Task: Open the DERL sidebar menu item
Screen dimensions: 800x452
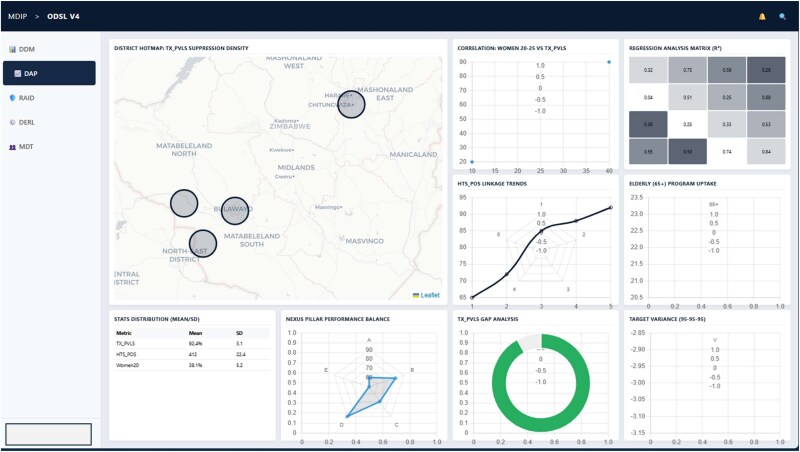Action: [x=49, y=122]
